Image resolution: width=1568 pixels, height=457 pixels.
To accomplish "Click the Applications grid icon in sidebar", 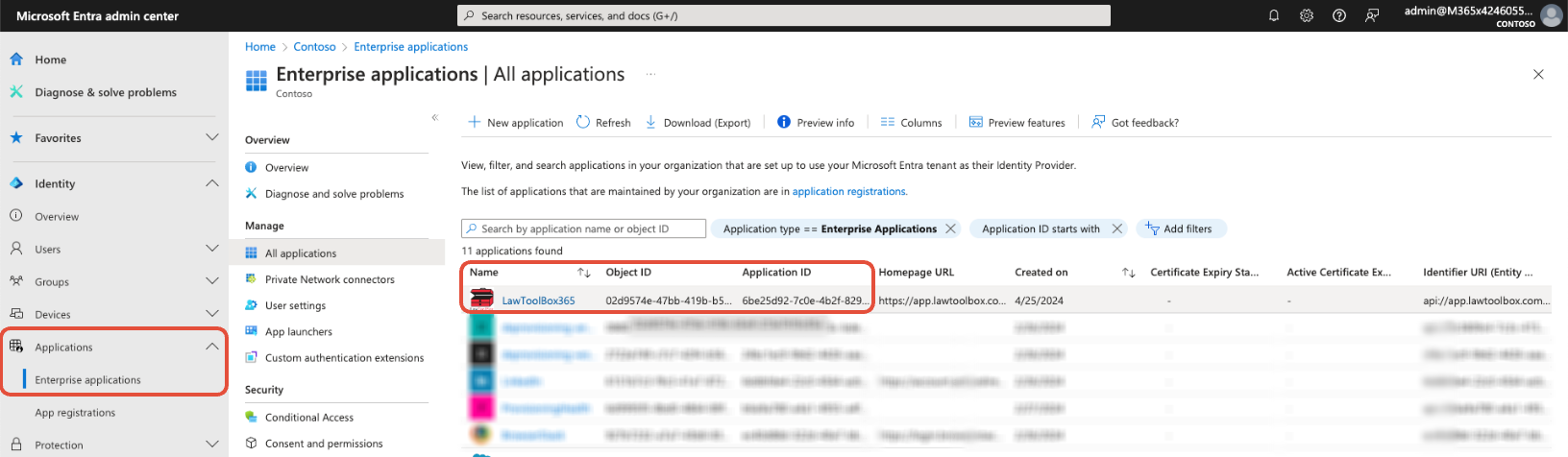I will pyautogui.click(x=16, y=347).
